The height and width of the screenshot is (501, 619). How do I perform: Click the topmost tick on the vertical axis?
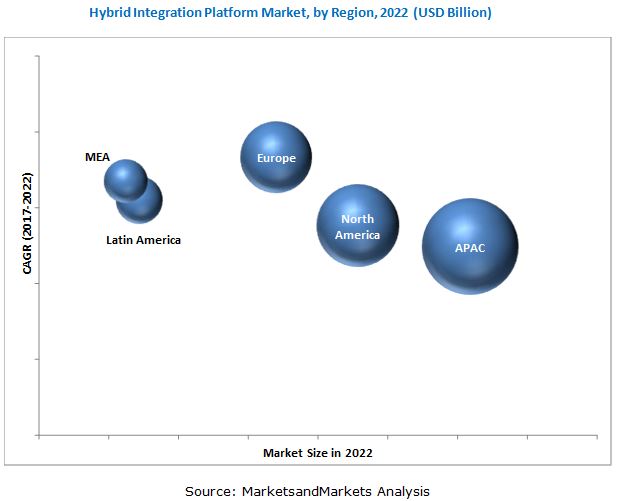tap(38, 56)
